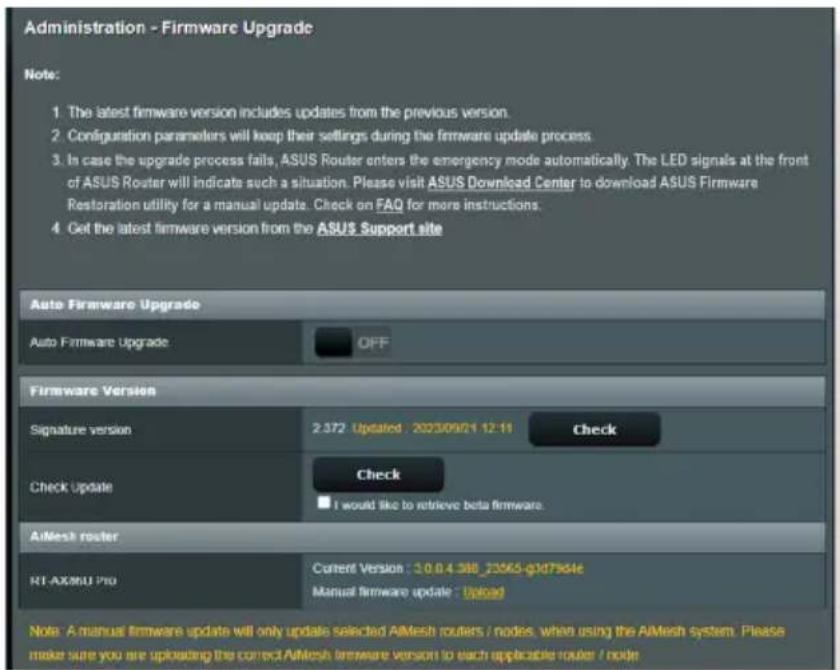Click Check button in Check Update row
This screenshot has width=840, height=670.
(x=378, y=475)
